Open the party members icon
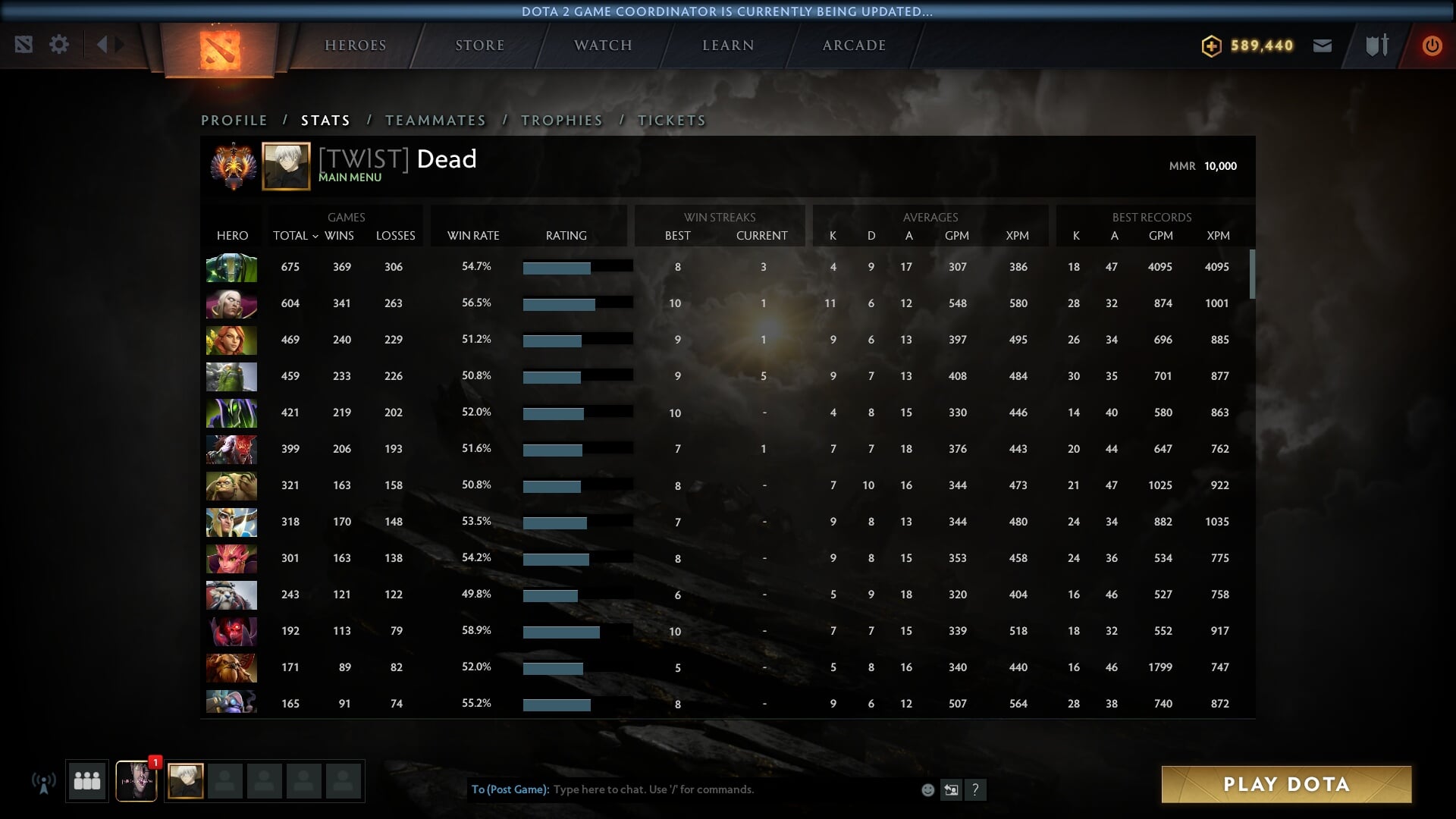This screenshot has height=819, width=1456. [x=87, y=781]
